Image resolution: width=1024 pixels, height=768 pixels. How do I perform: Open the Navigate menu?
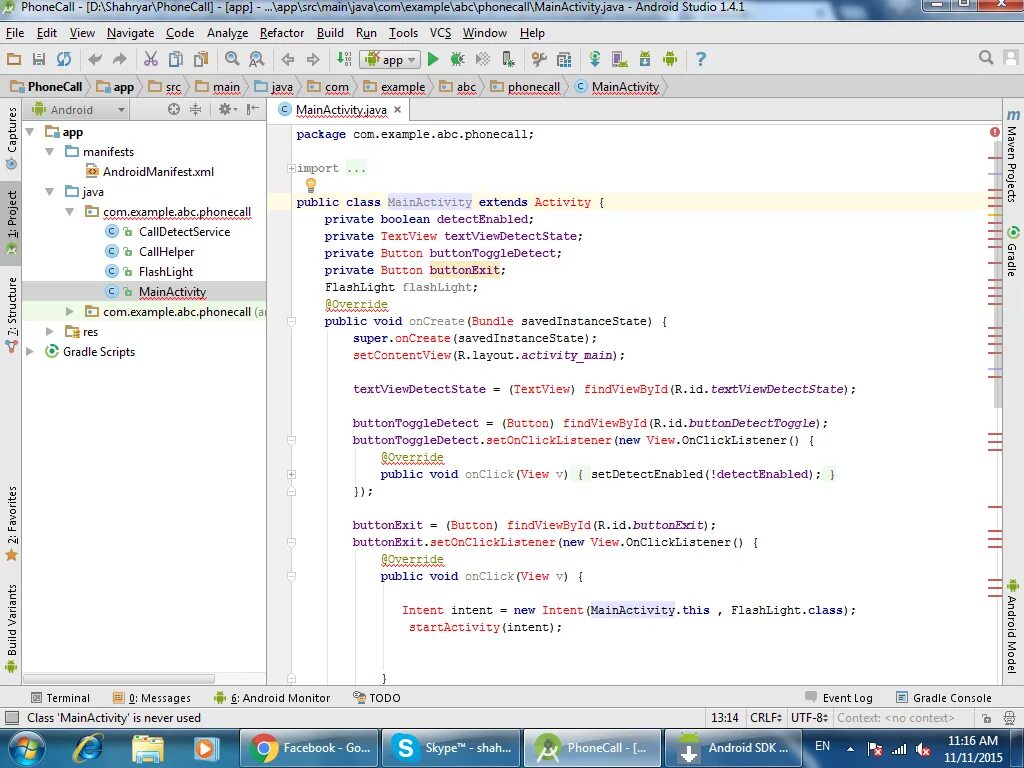click(x=131, y=33)
